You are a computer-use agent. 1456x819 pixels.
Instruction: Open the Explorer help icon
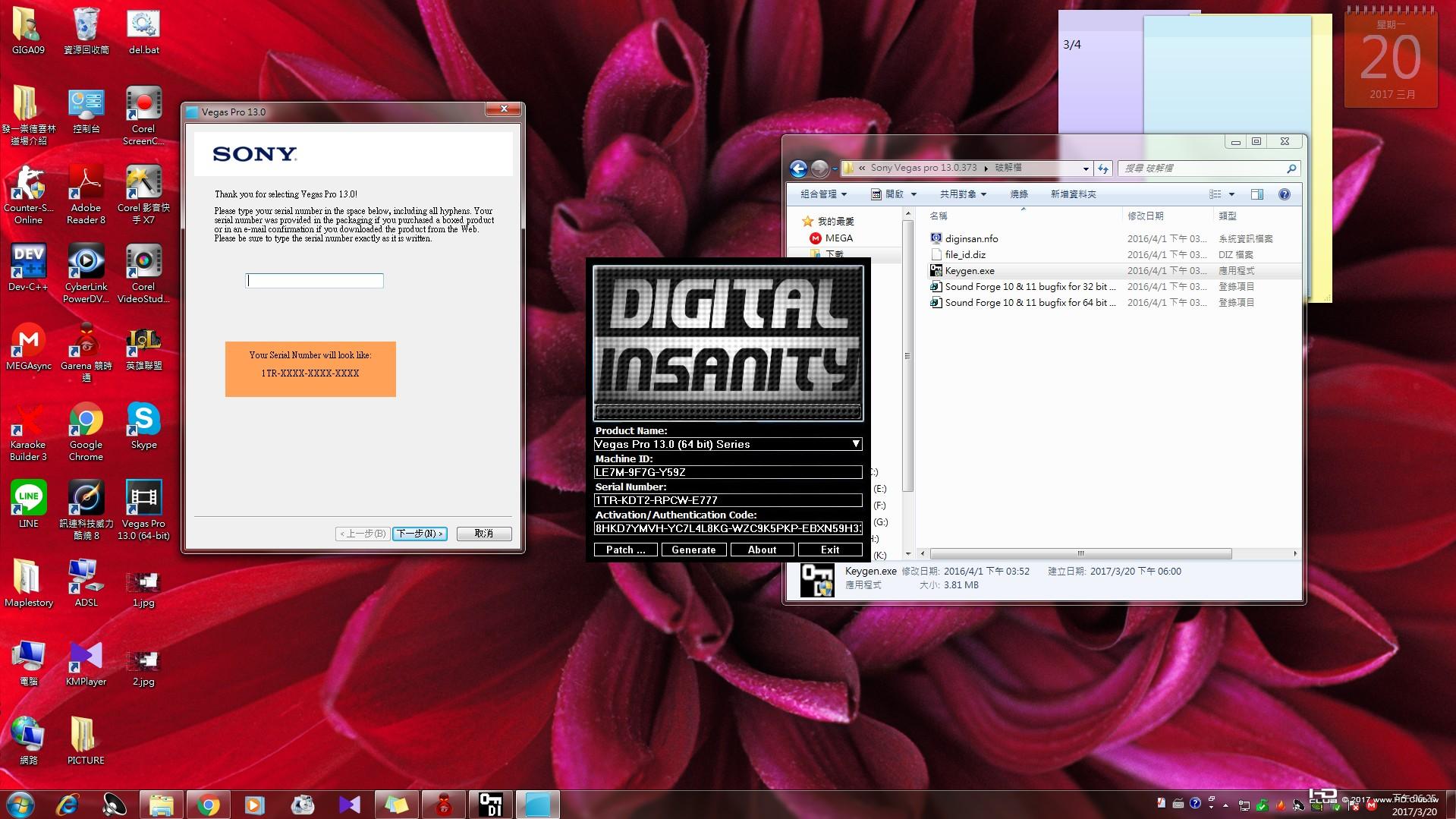tap(1284, 194)
